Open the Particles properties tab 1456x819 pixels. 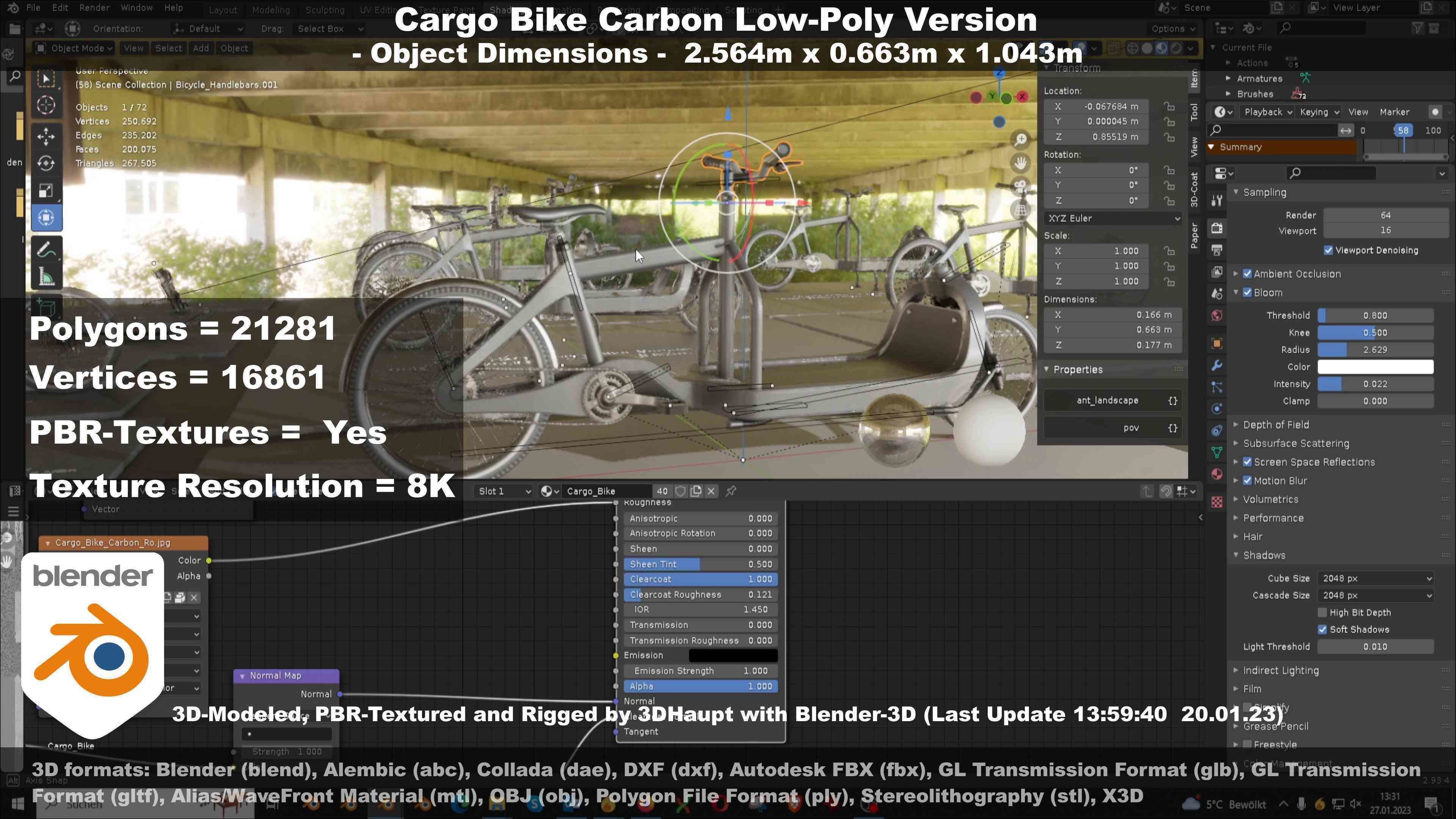click(x=1217, y=387)
